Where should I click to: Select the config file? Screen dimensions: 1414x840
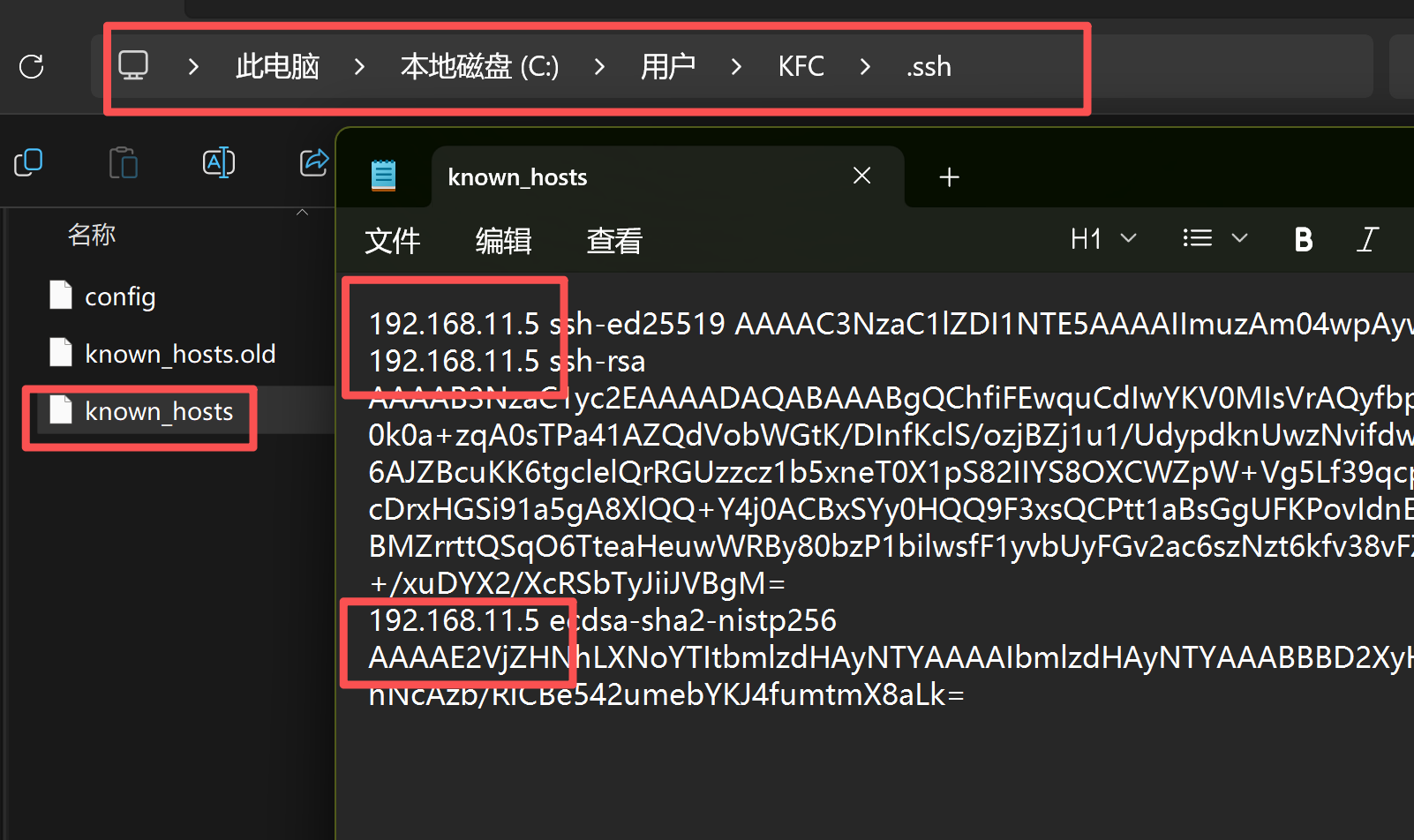119,297
